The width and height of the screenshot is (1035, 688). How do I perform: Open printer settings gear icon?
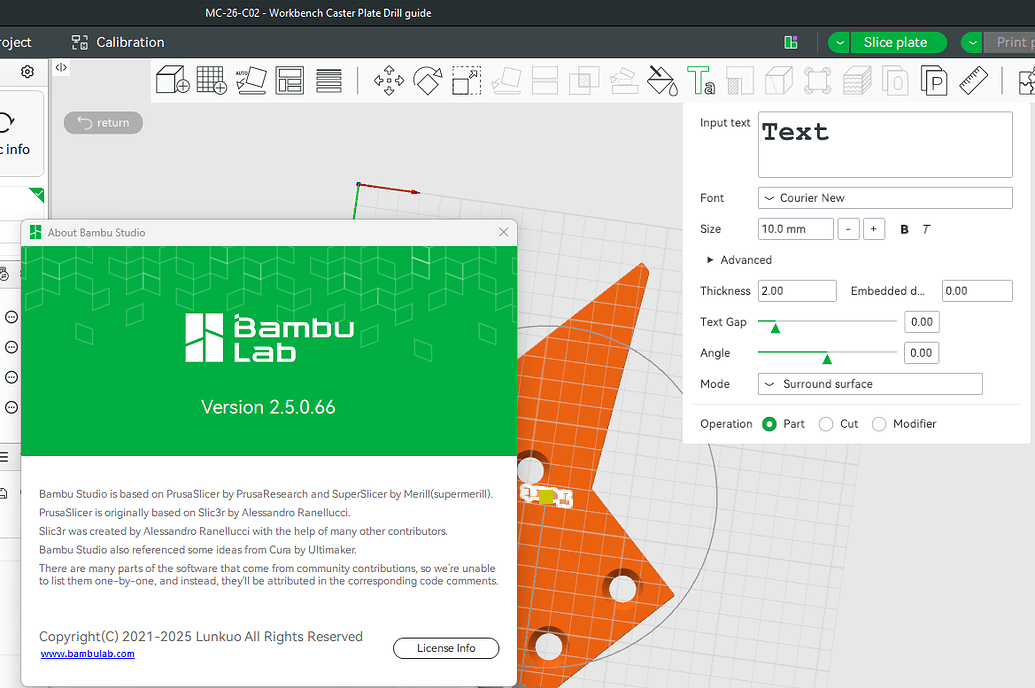(x=27, y=71)
